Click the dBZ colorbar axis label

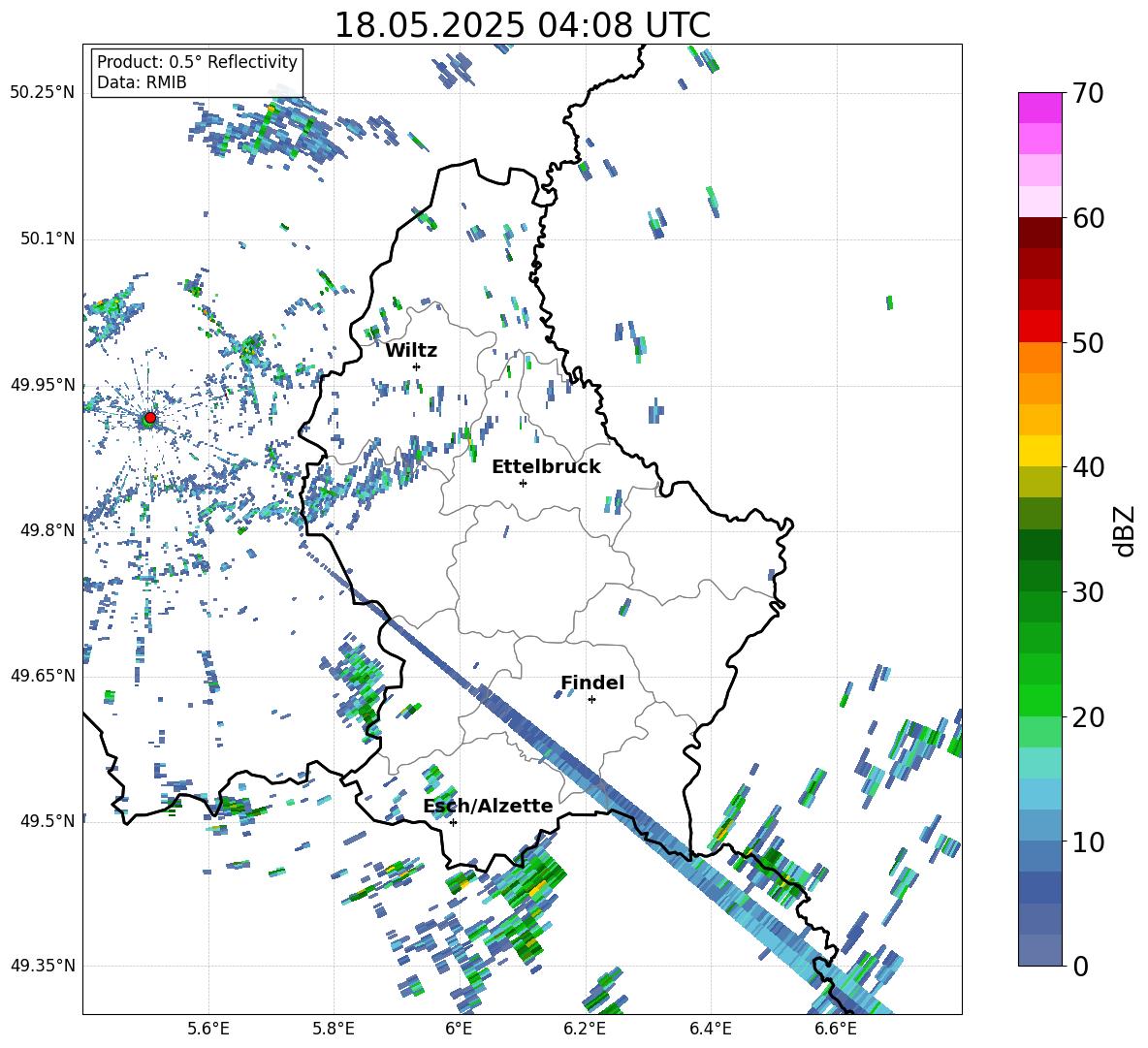1126,530
